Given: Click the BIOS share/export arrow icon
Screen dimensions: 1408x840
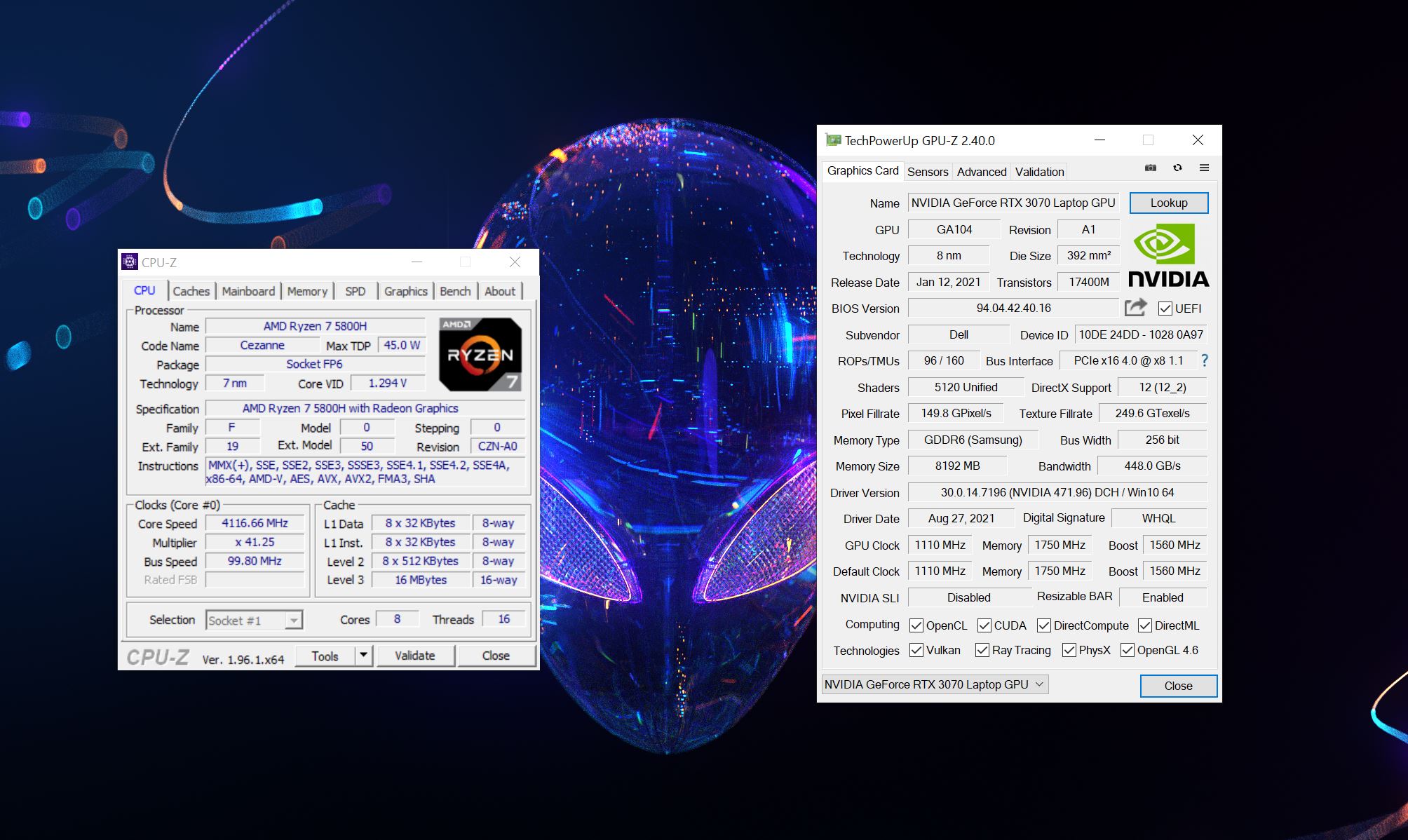Looking at the screenshot, I should [1135, 308].
